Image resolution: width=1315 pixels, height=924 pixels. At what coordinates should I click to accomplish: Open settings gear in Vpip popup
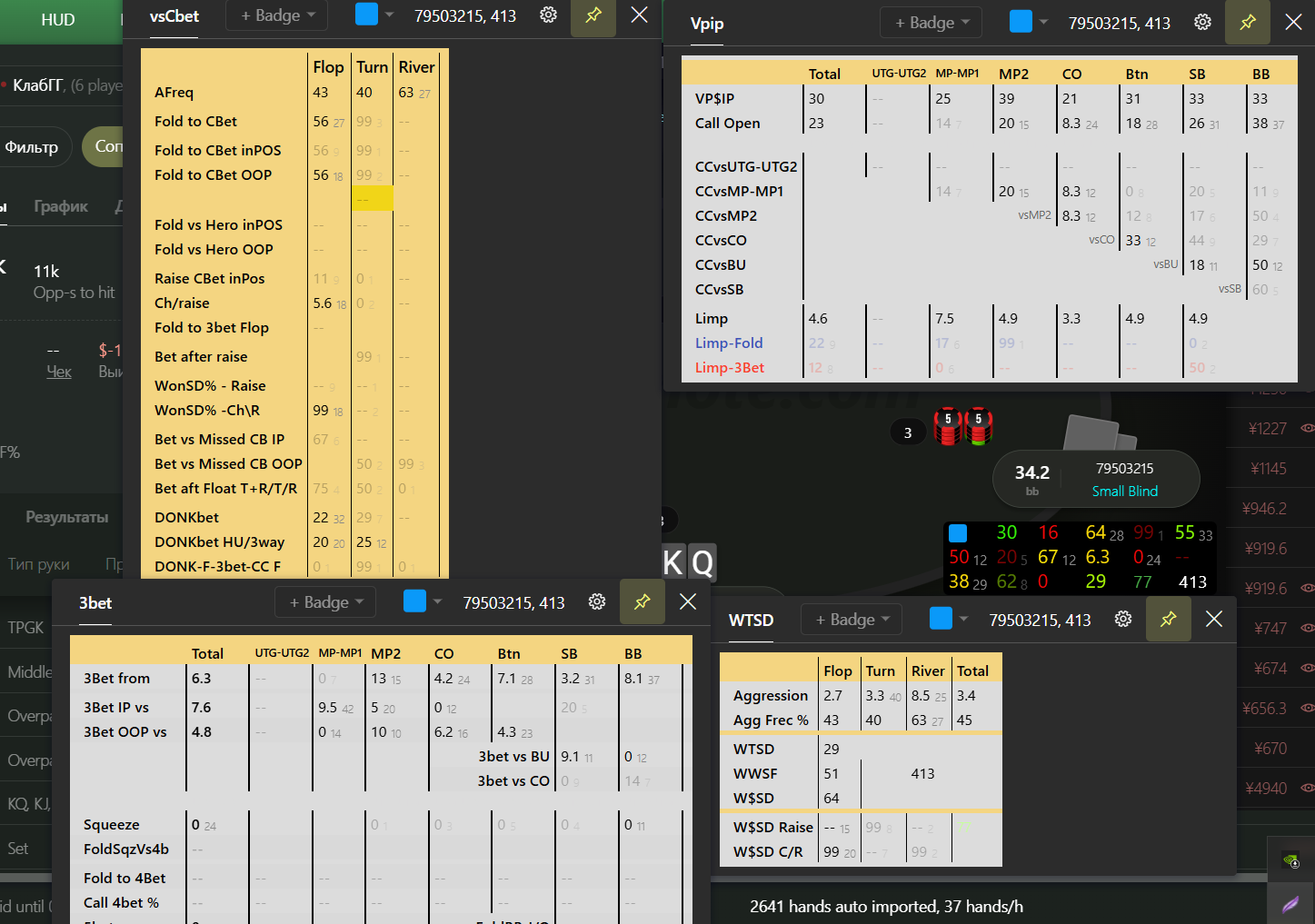1202,22
